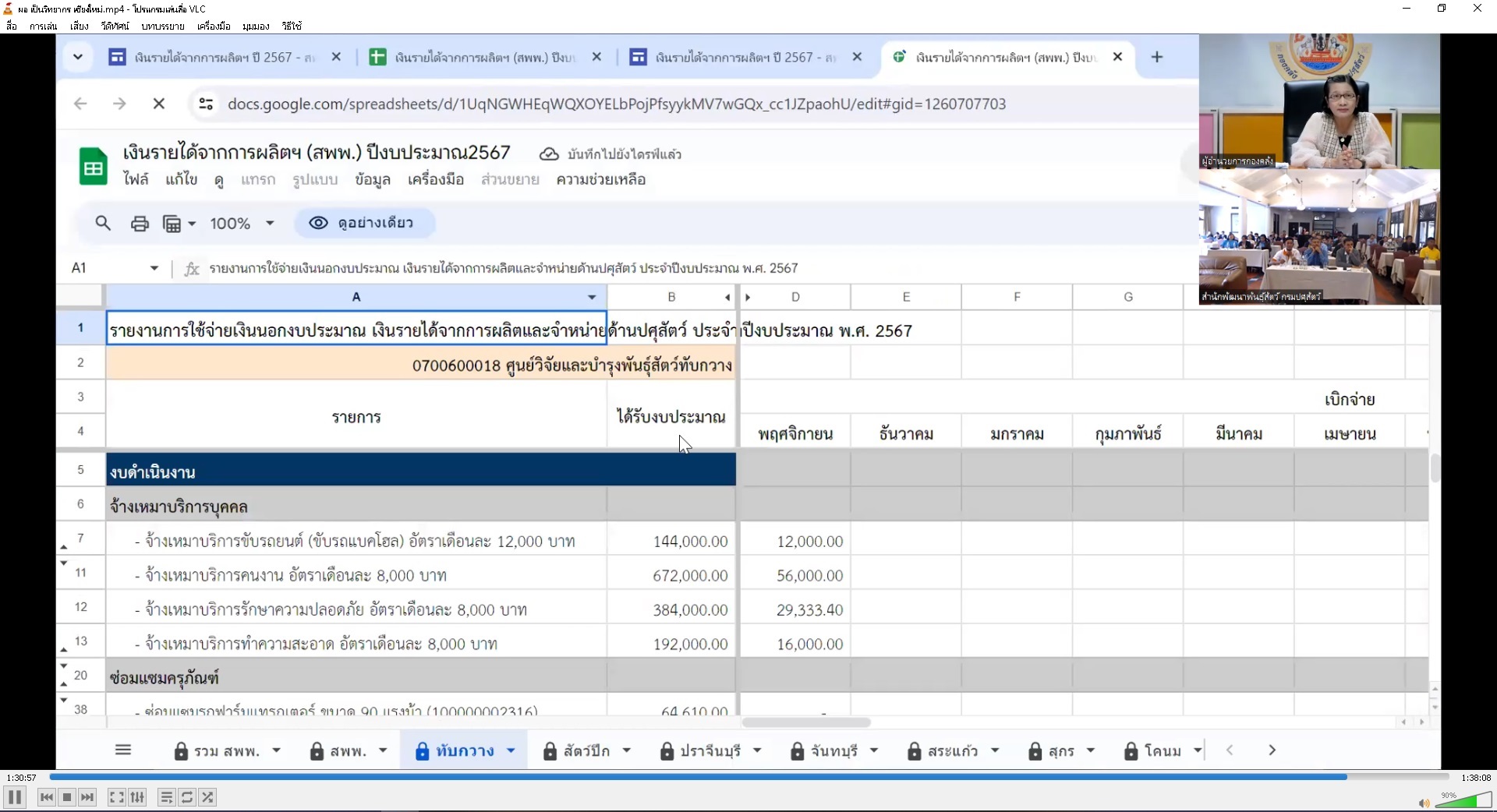Open the ความช่วยเหลือ help menu in Sheets
Screen dimensions: 1497x812
pos(600,180)
